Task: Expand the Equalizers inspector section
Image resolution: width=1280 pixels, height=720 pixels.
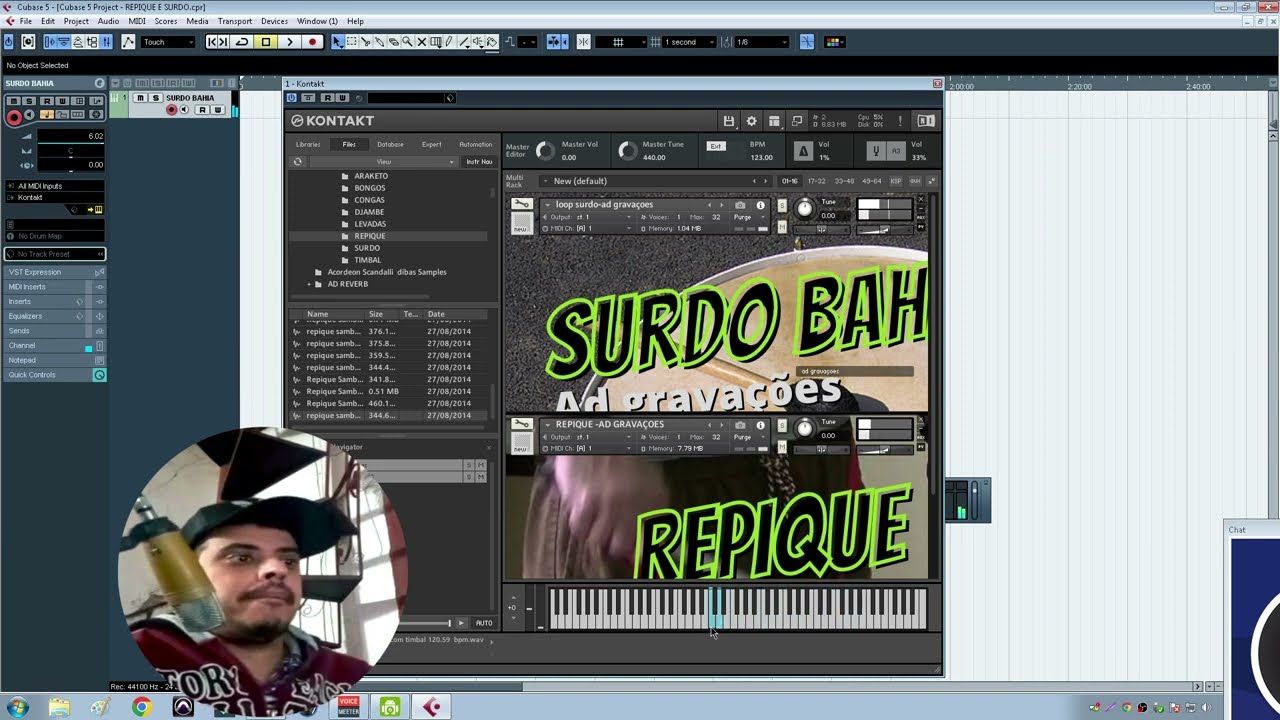Action: 55,316
